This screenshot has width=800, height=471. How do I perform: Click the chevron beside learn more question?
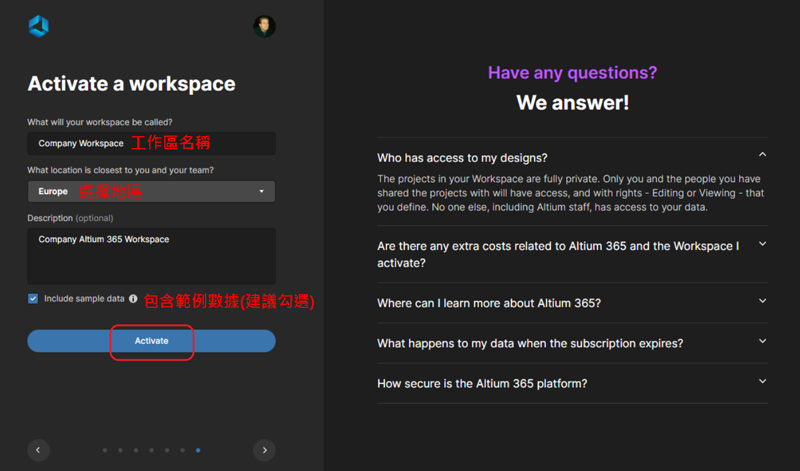click(762, 301)
